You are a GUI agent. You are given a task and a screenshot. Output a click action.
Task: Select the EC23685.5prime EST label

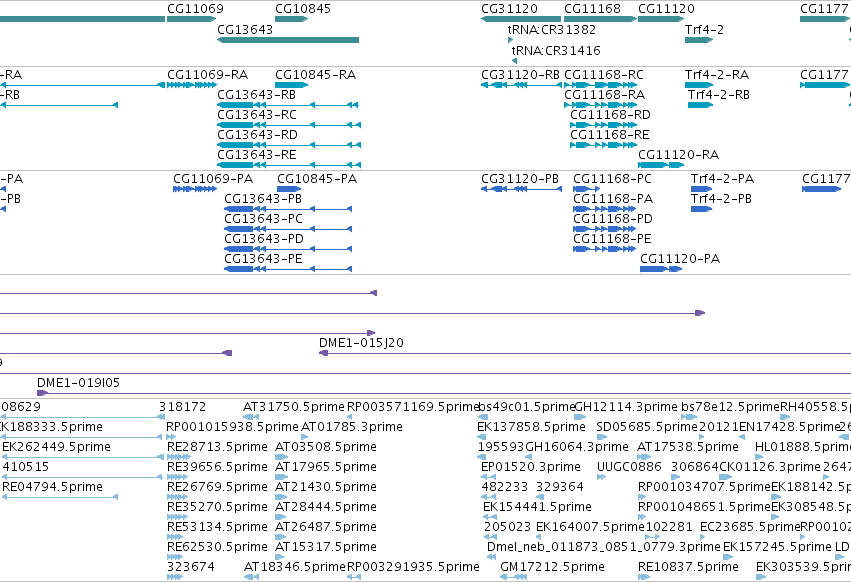click(750, 527)
